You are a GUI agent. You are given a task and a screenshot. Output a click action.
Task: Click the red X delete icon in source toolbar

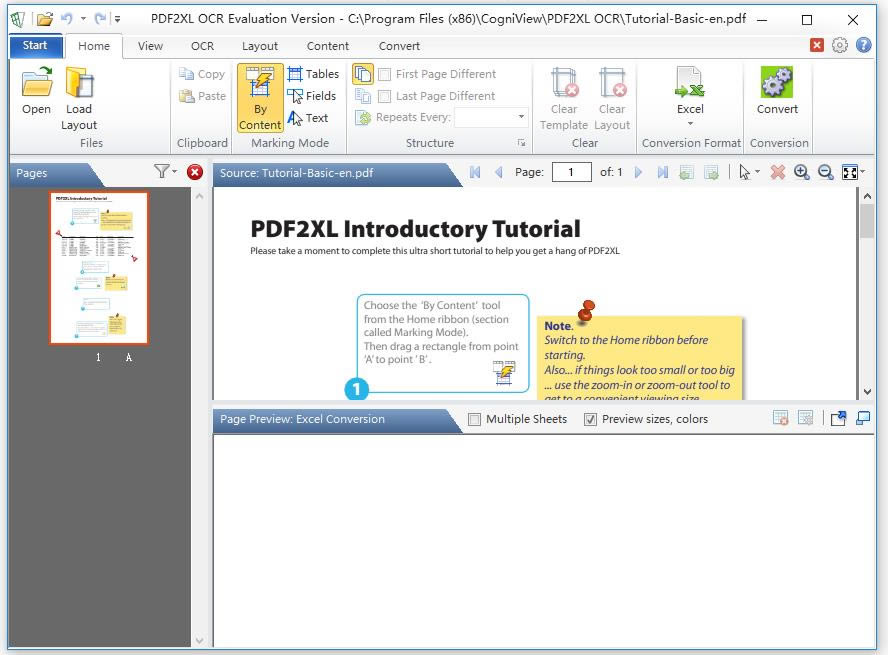tap(778, 172)
